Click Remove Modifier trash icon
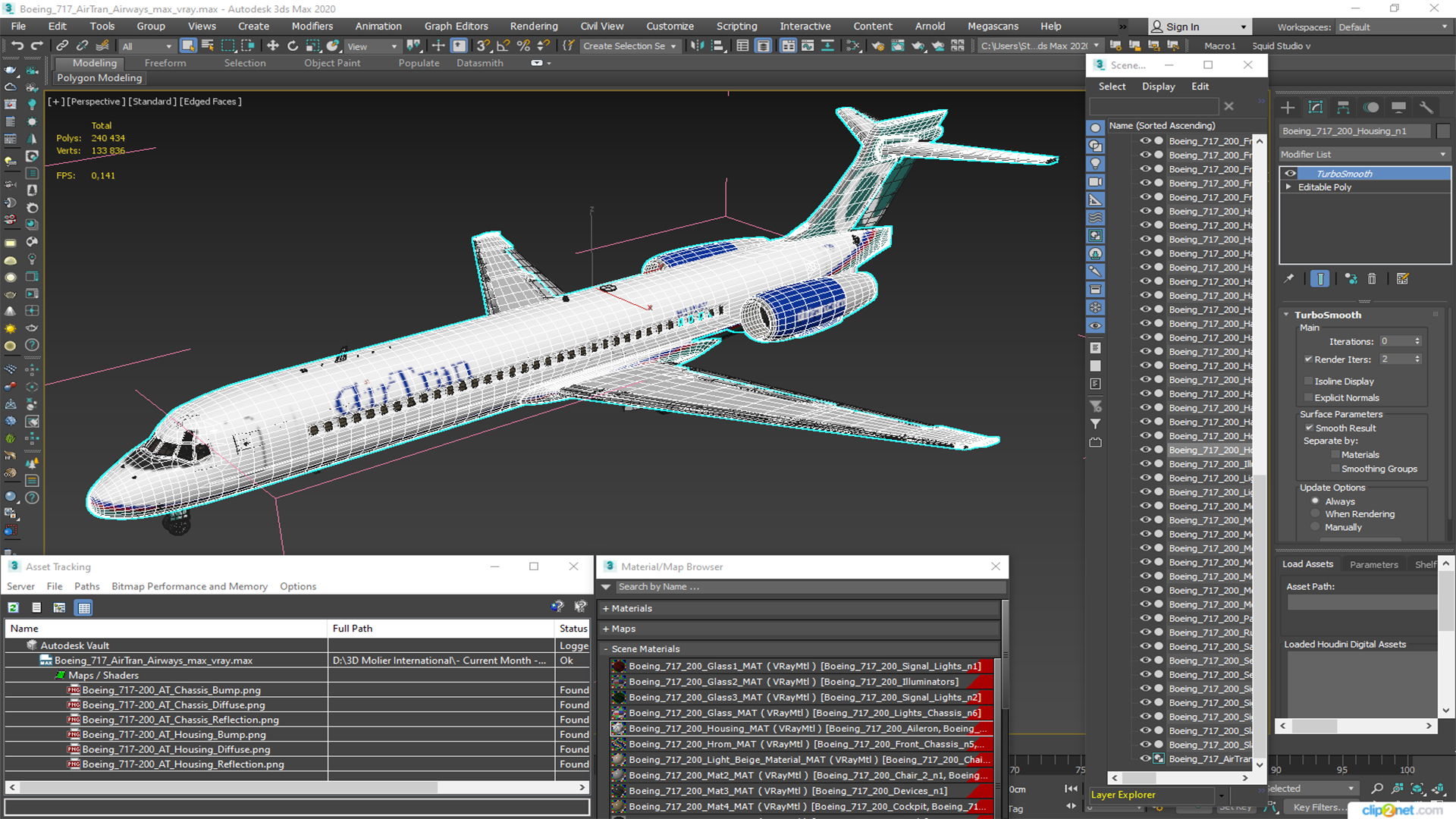Screen dimensions: 1456x819 point(1372,279)
